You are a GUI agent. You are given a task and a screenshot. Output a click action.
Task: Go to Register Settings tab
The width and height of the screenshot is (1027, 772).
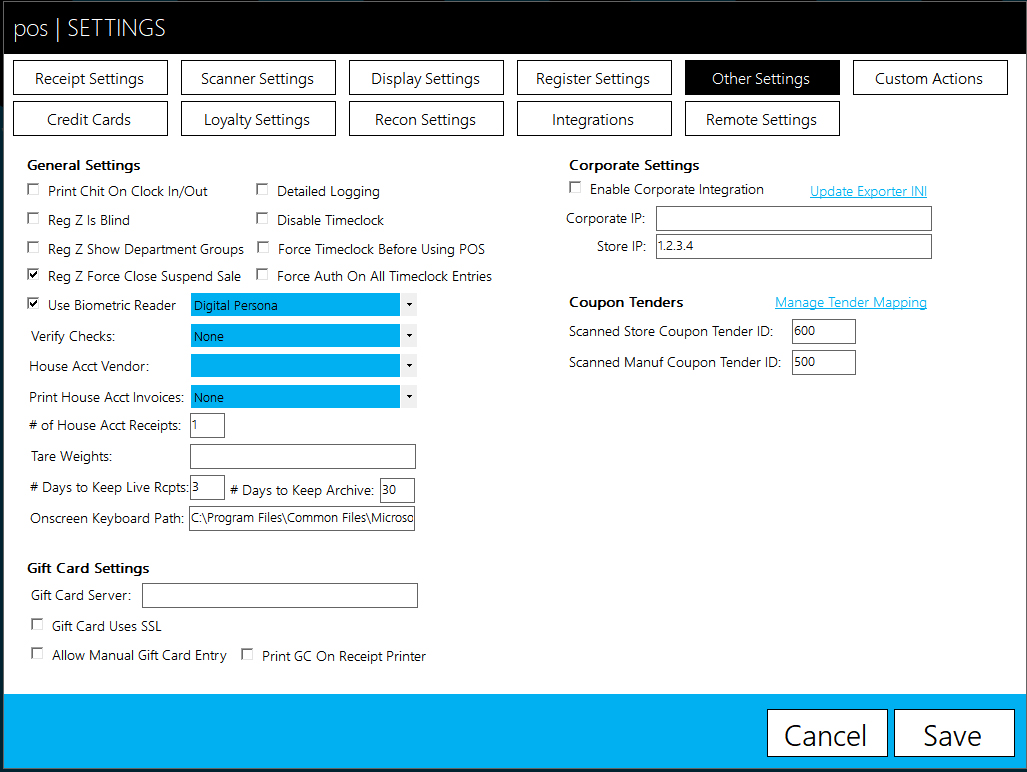point(594,78)
